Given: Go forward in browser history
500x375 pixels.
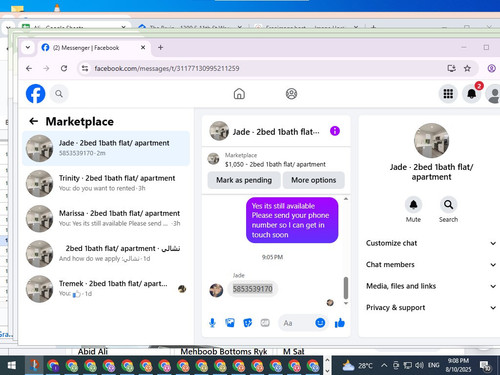Looking at the screenshot, I should (46, 68).
